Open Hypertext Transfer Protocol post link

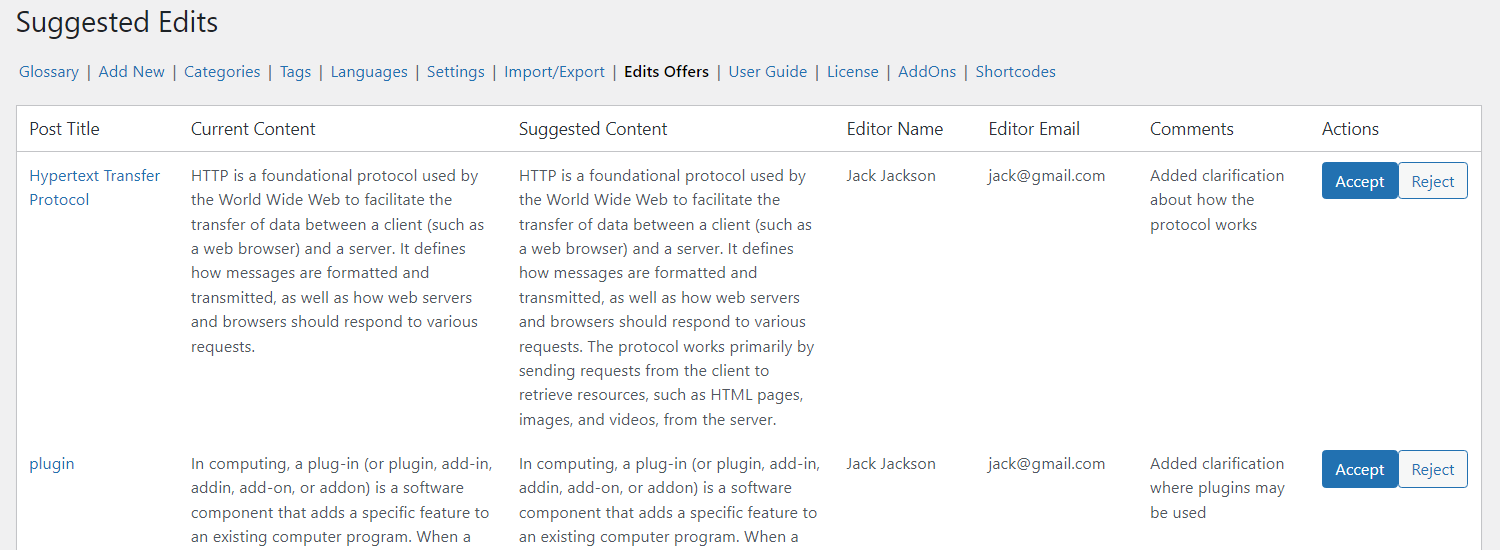tap(95, 187)
